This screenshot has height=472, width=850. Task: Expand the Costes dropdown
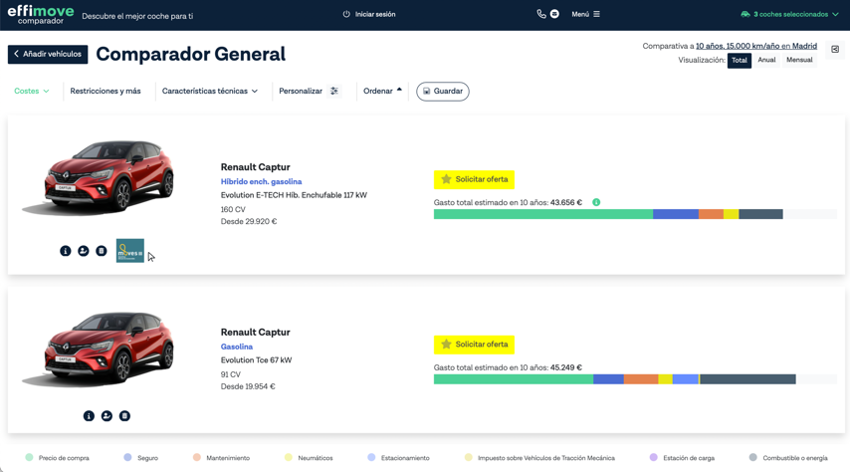(x=31, y=91)
